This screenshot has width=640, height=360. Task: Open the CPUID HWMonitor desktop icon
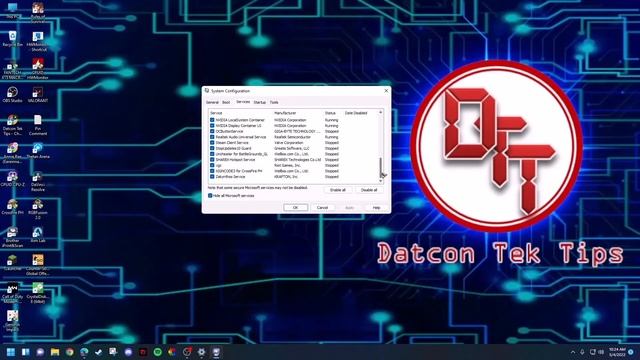pos(38,69)
